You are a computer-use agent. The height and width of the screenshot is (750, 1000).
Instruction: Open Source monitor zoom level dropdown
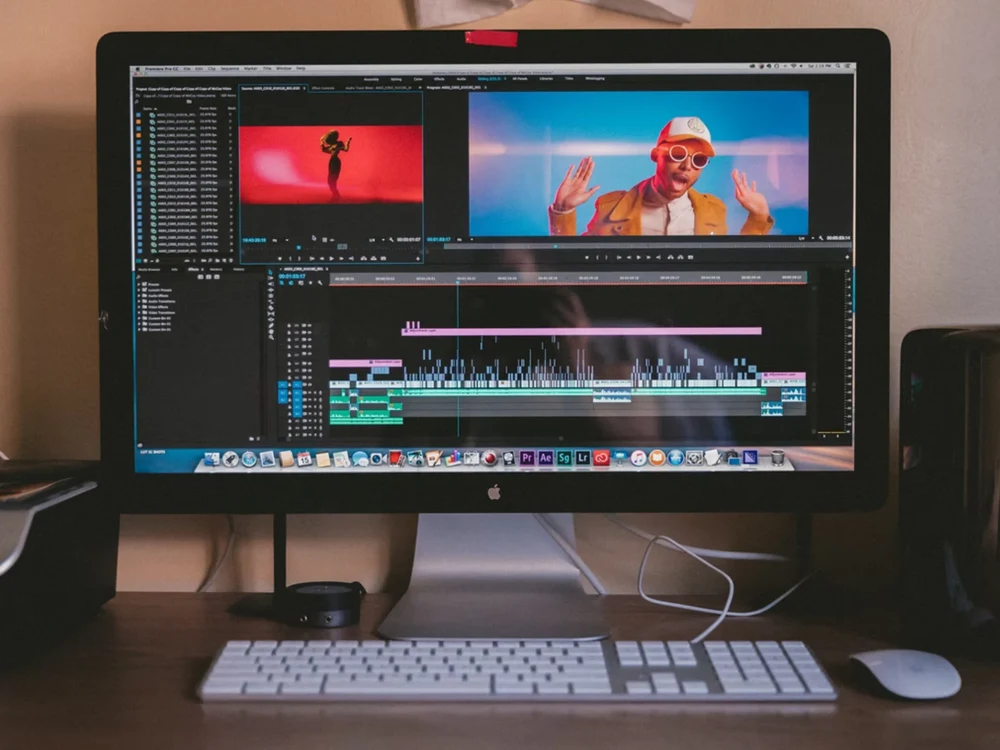(x=281, y=240)
